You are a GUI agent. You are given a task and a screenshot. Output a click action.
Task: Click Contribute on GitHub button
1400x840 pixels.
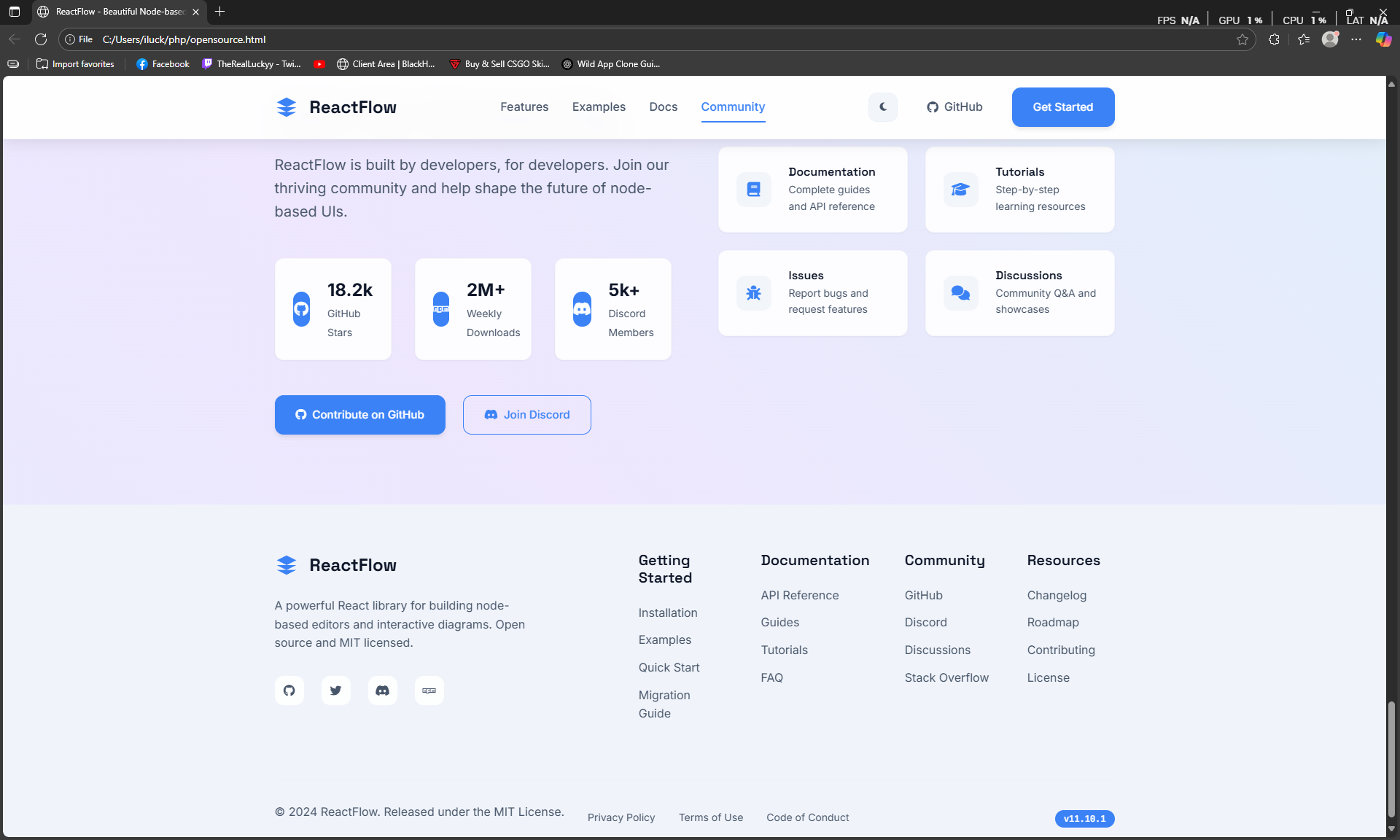pyautogui.click(x=360, y=415)
